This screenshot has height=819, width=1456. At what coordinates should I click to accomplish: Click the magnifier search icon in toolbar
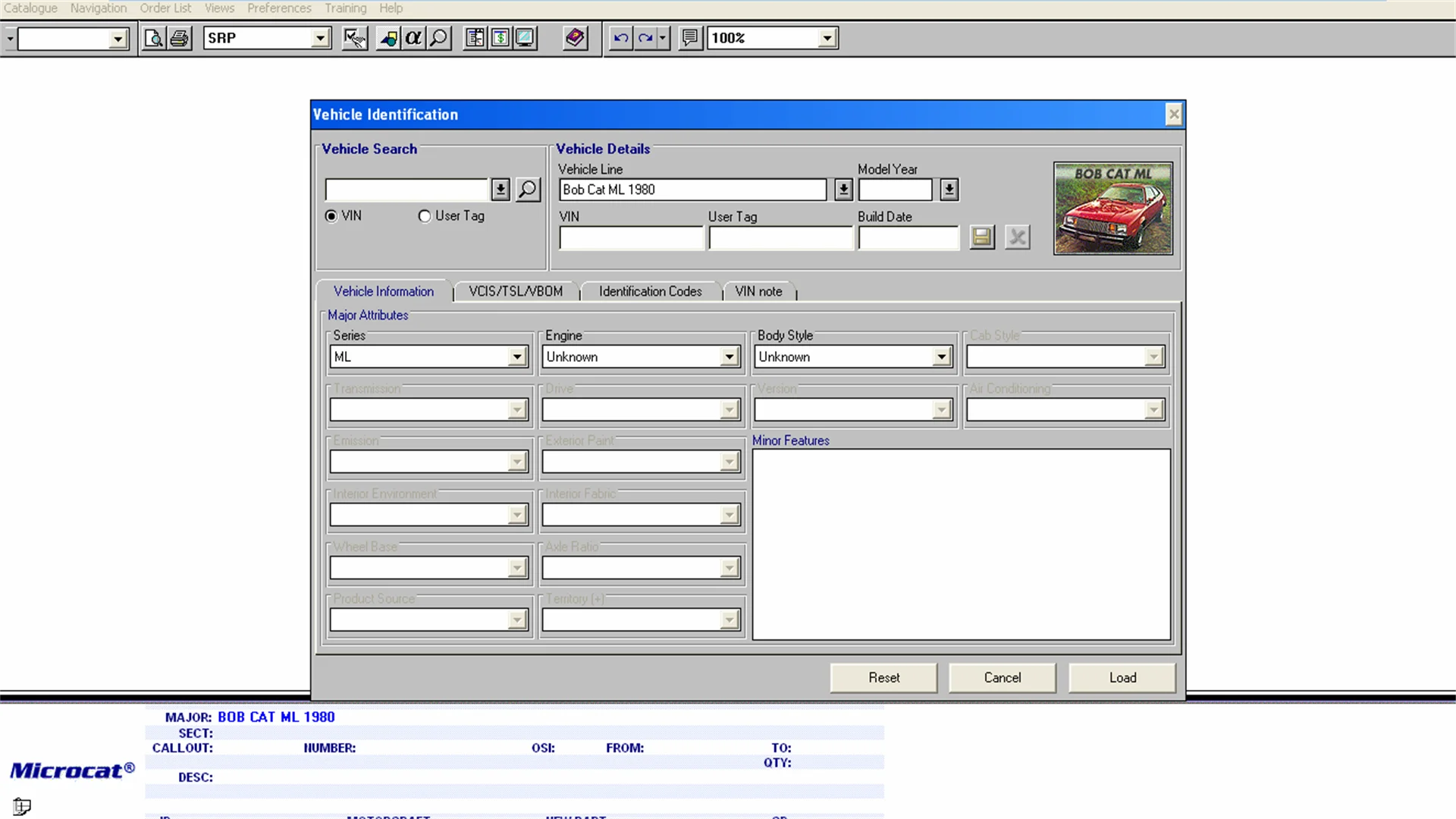pyautogui.click(x=438, y=38)
